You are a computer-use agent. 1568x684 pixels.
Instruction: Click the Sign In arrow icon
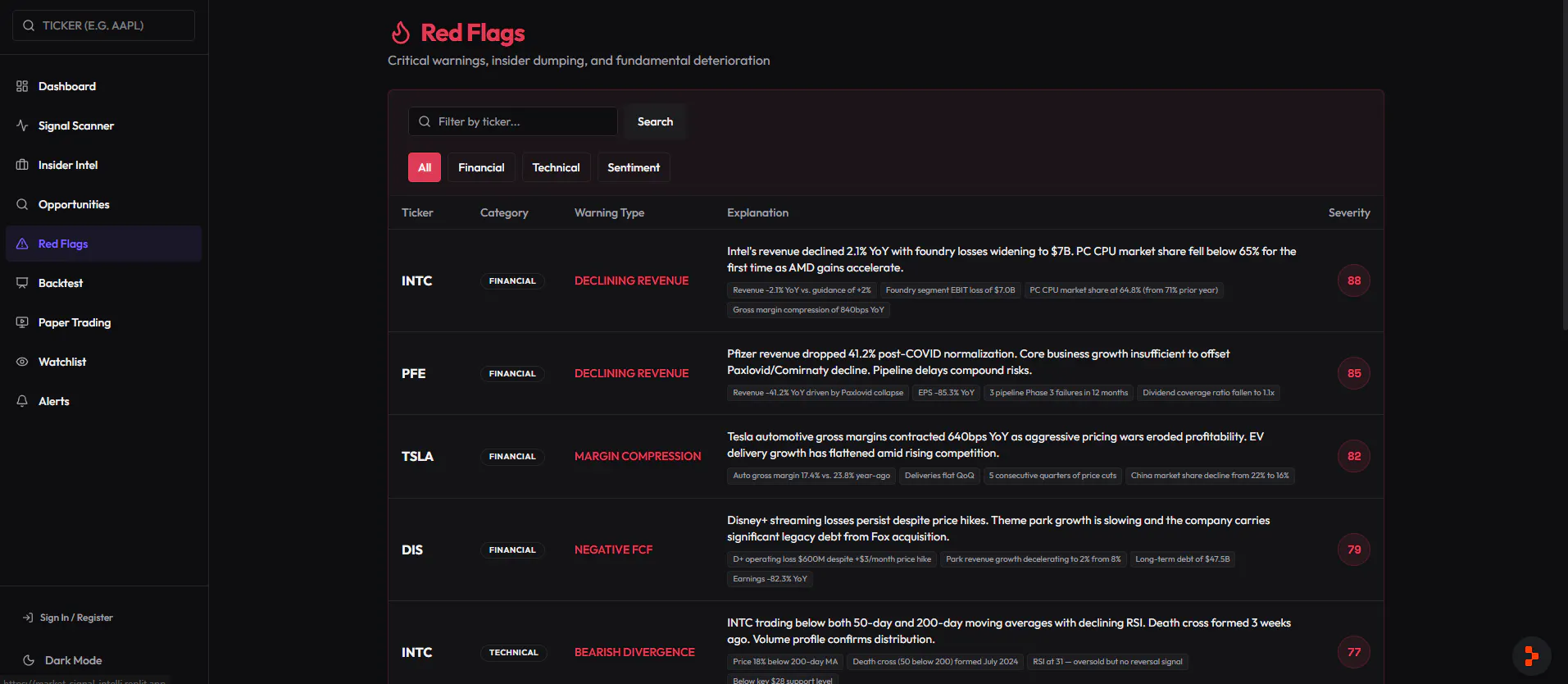coord(28,618)
